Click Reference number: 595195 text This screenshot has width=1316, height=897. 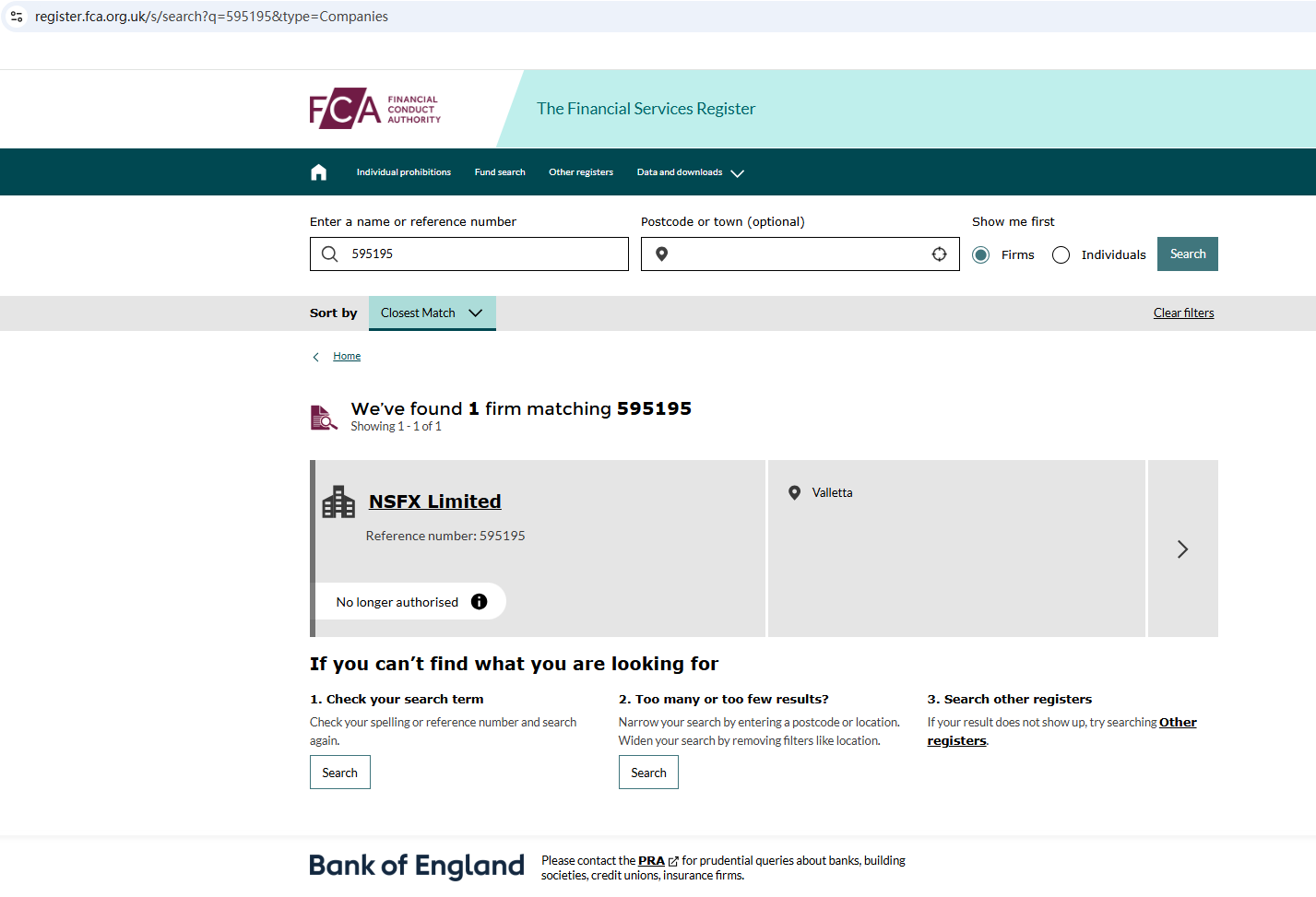(x=445, y=537)
